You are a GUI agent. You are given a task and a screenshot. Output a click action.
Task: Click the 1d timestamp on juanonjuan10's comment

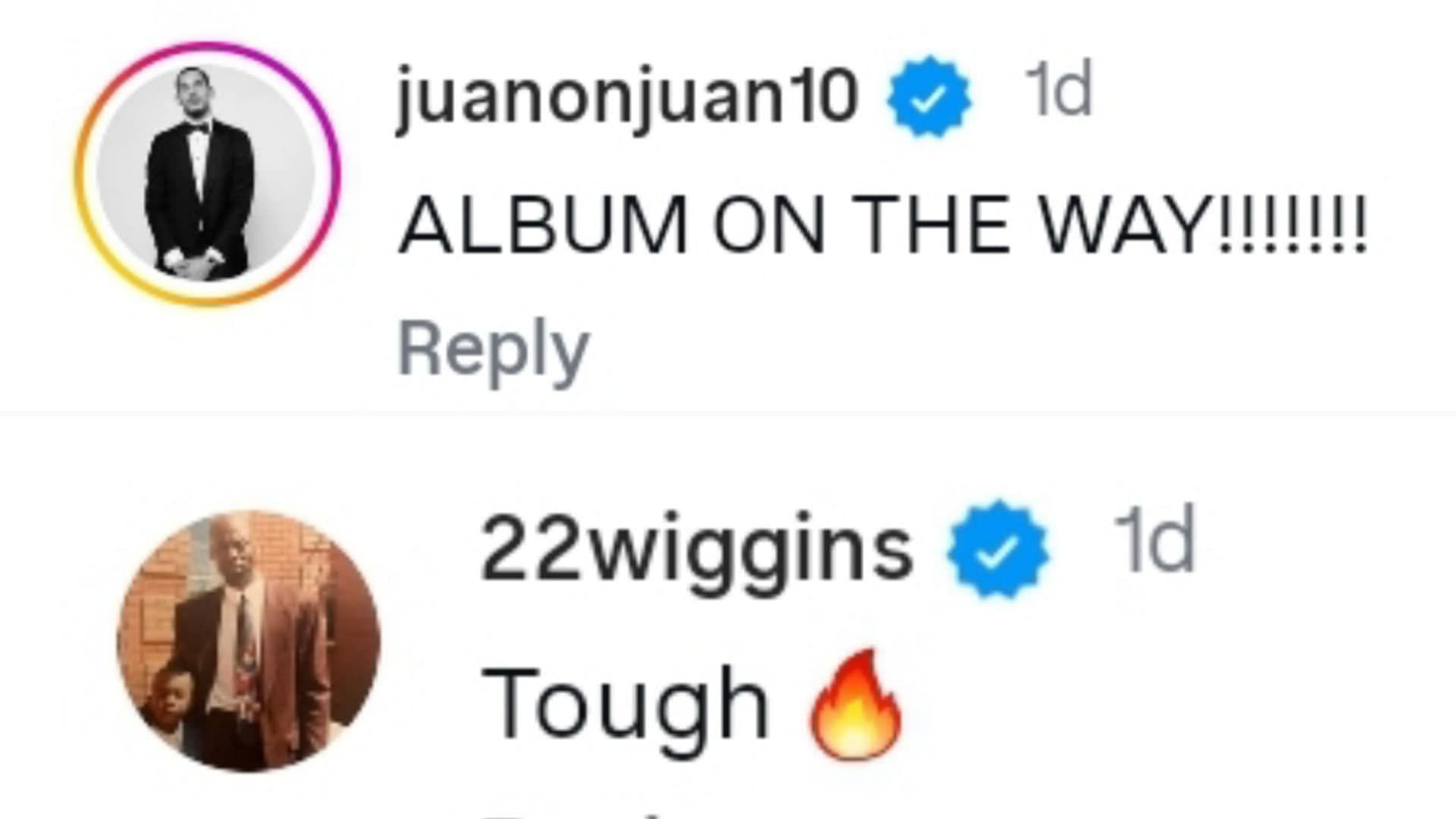pos(1058,90)
